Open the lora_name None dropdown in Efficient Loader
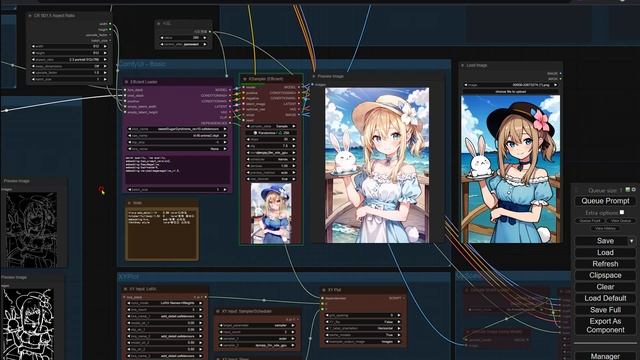Viewport: 640px width, 360px height. (177, 149)
